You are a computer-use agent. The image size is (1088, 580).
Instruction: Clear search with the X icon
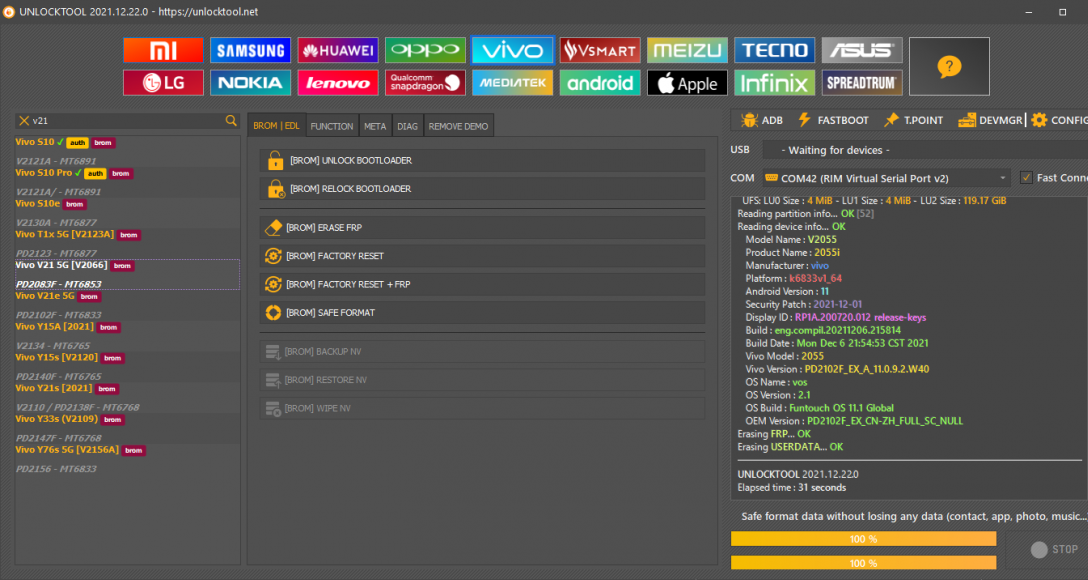pyautogui.click(x=24, y=121)
